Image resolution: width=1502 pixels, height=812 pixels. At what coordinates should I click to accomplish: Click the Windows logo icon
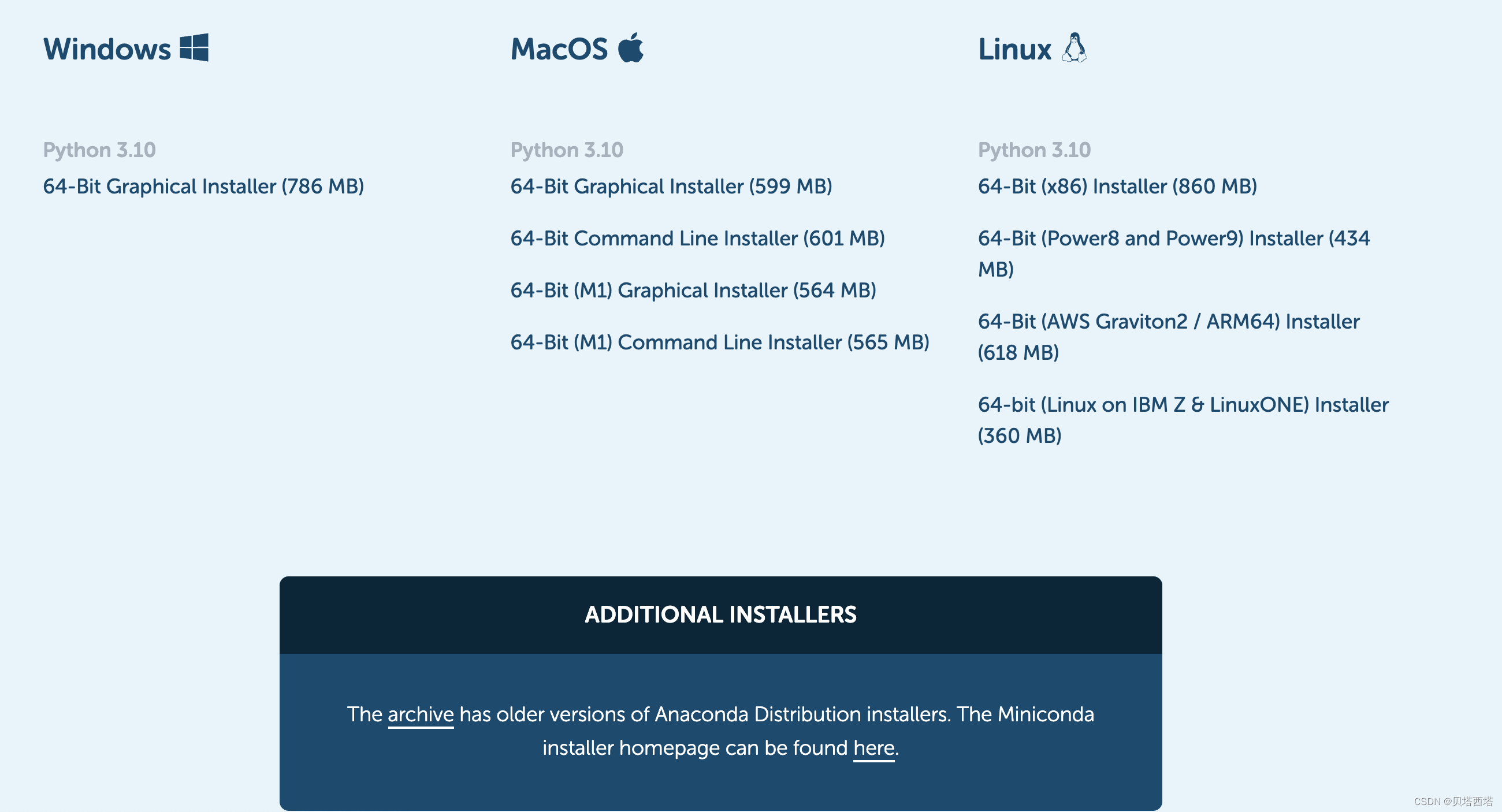[x=194, y=47]
